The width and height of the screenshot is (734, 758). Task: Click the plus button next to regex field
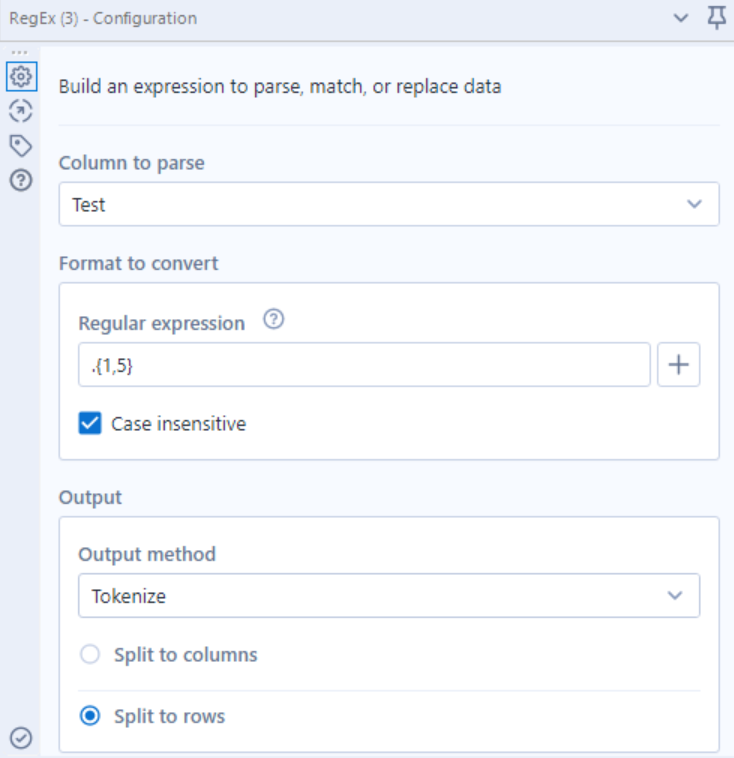pos(678,365)
